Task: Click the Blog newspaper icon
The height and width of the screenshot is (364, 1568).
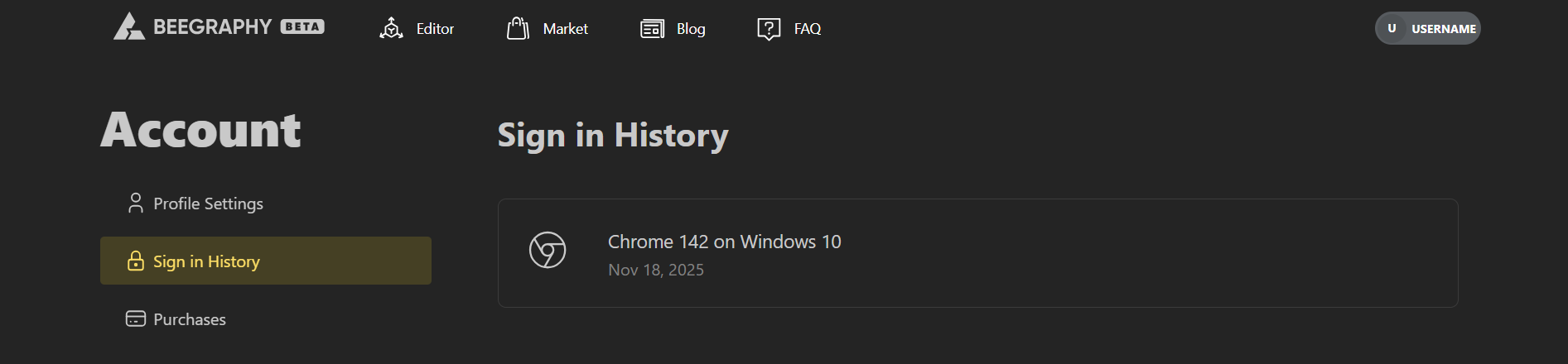Action: [652, 29]
